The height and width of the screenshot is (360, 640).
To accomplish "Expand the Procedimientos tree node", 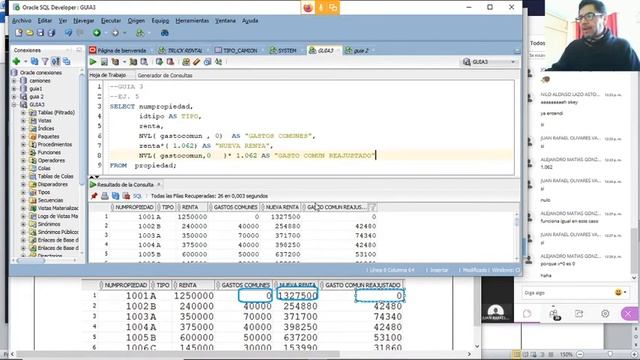I will click(23, 144).
